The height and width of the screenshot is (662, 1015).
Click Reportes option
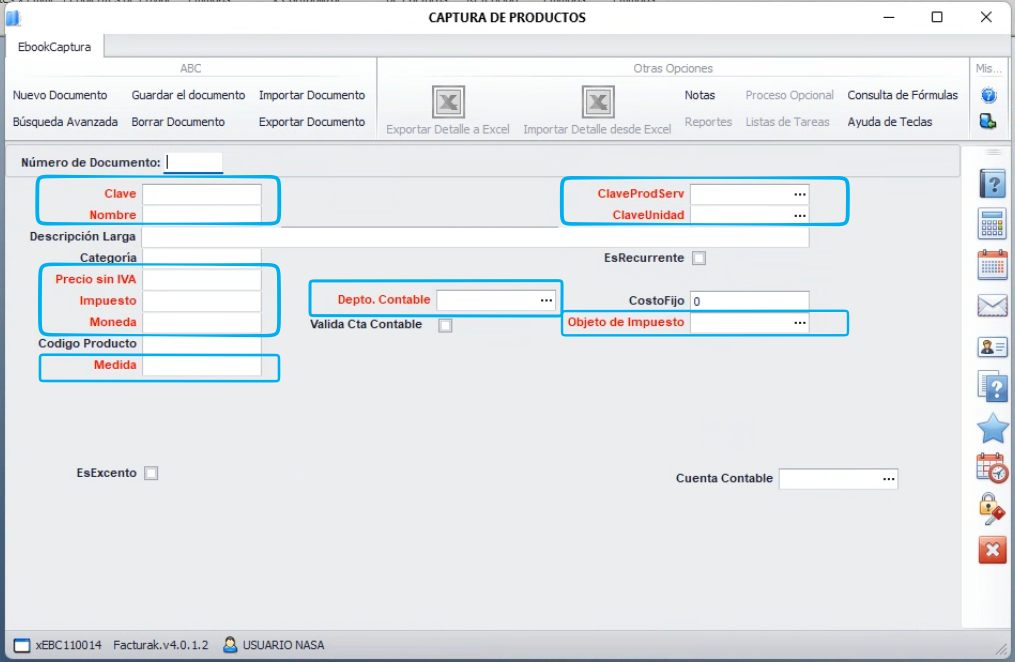708,122
